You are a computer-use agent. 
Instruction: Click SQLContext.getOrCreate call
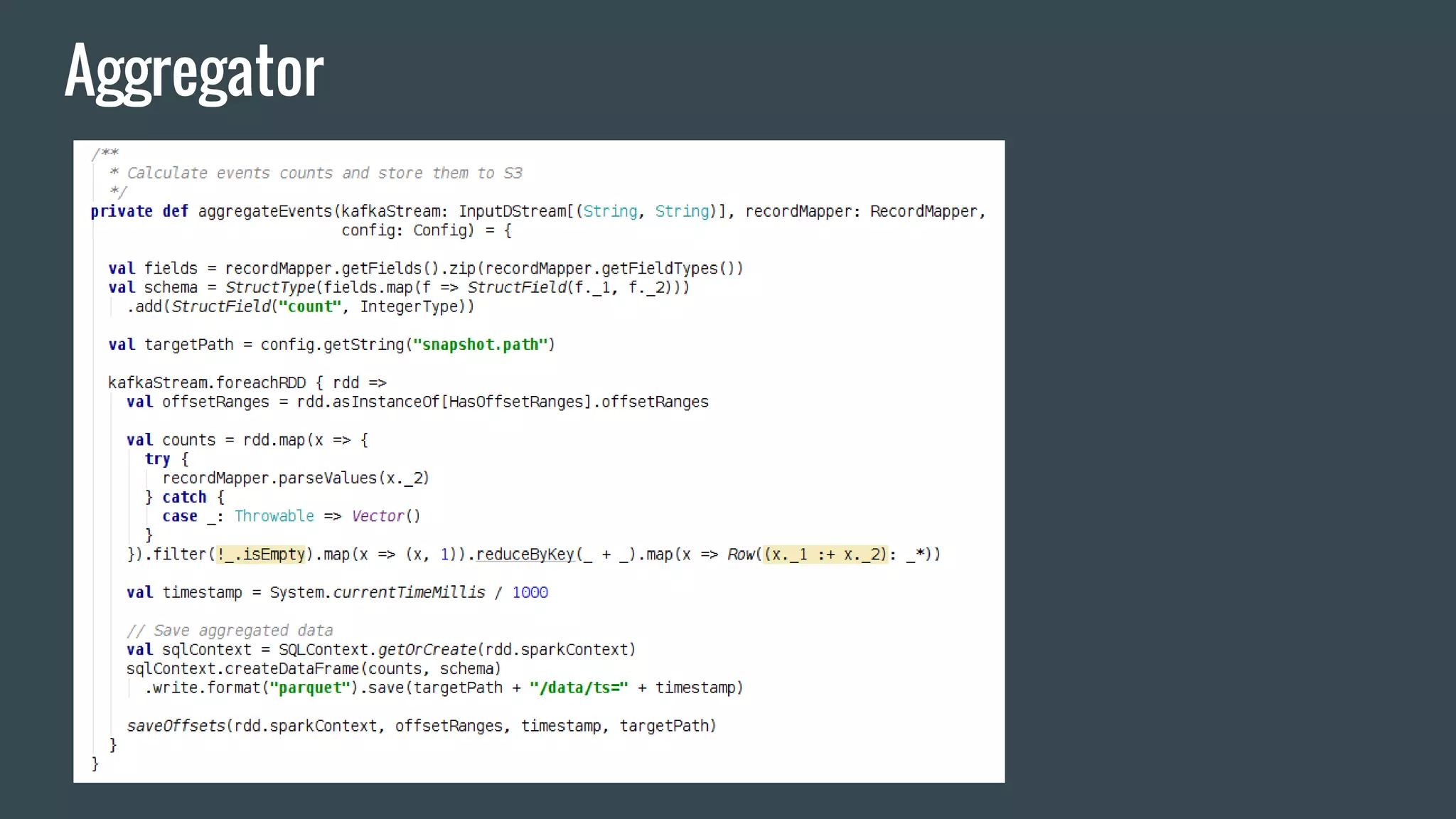point(457,650)
